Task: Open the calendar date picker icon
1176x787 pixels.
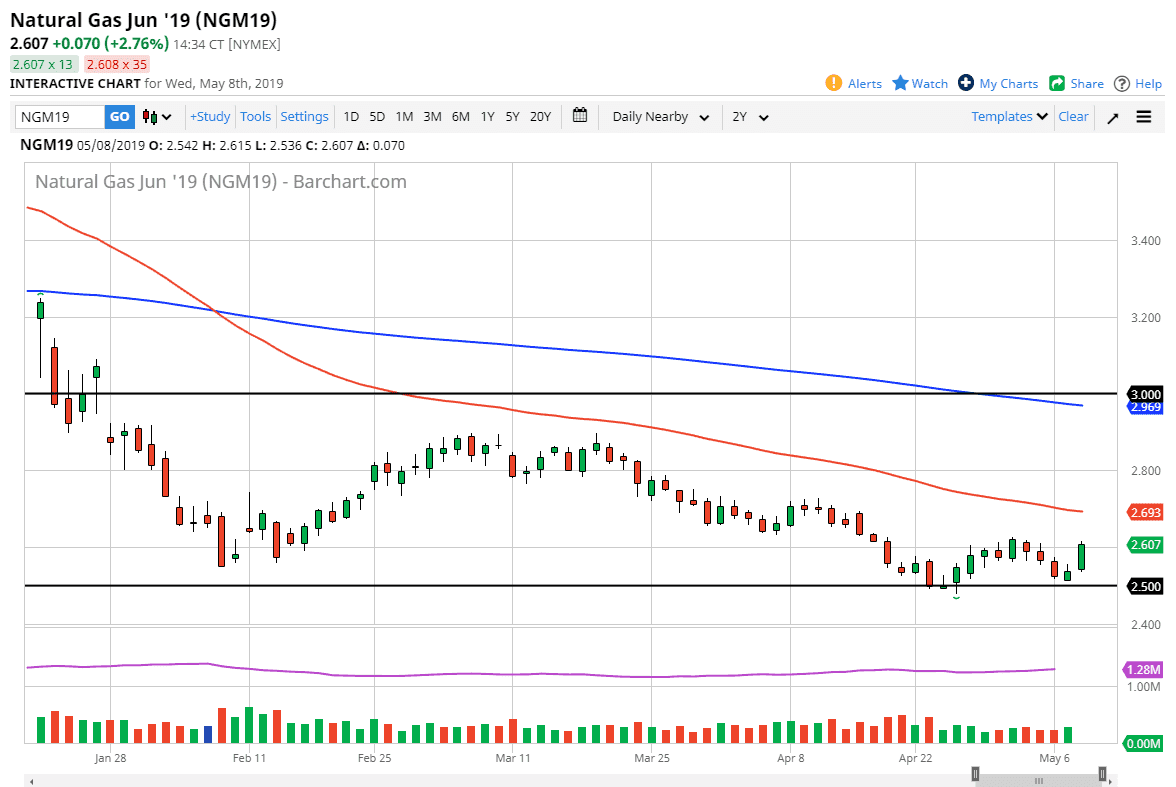Action: tap(580, 116)
